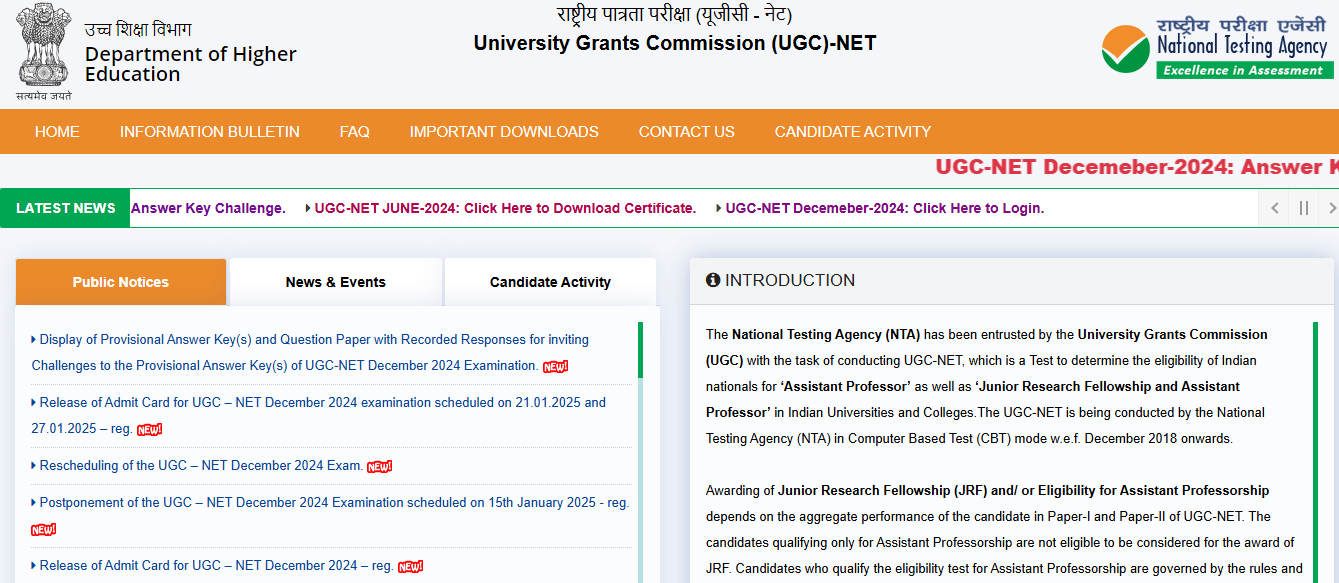Select the Public Notices tab
The image size is (1339, 583).
click(x=120, y=282)
